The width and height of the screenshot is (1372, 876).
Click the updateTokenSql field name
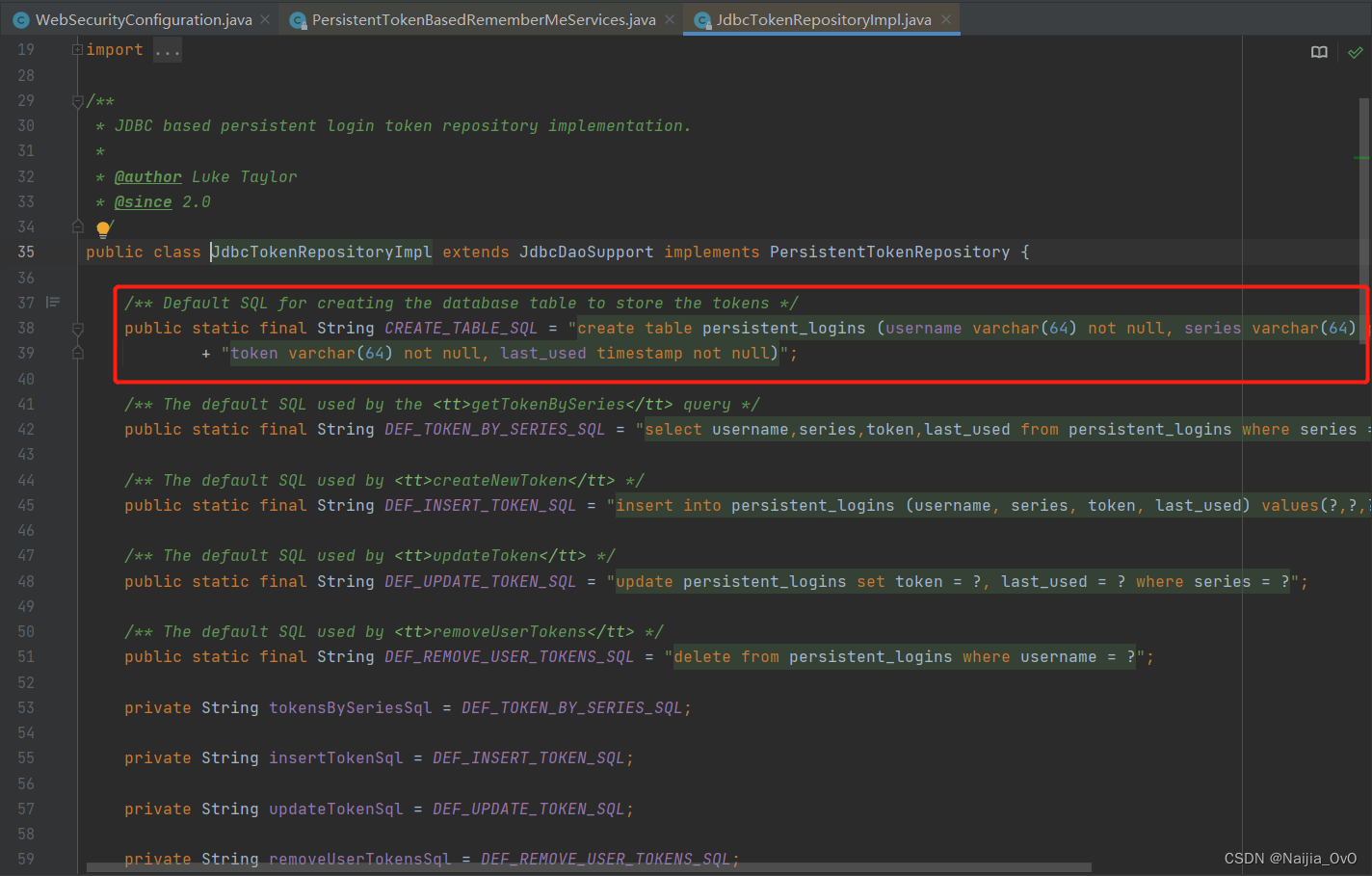pyautogui.click(x=335, y=809)
